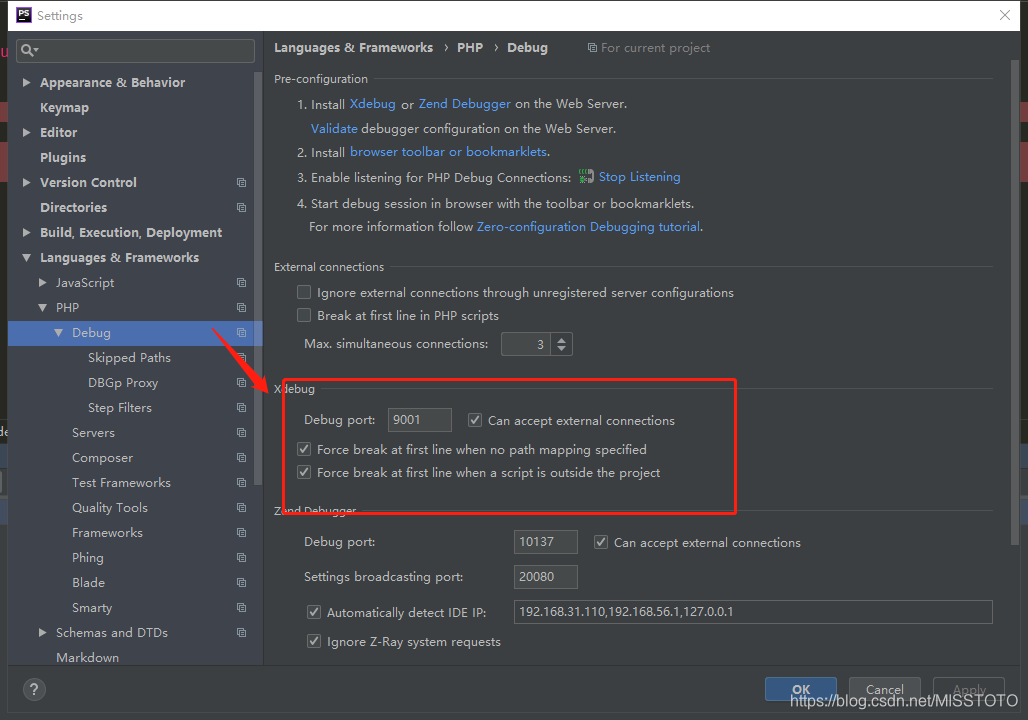Collapse the Languages & Frameworks section

click(x=26, y=258)
